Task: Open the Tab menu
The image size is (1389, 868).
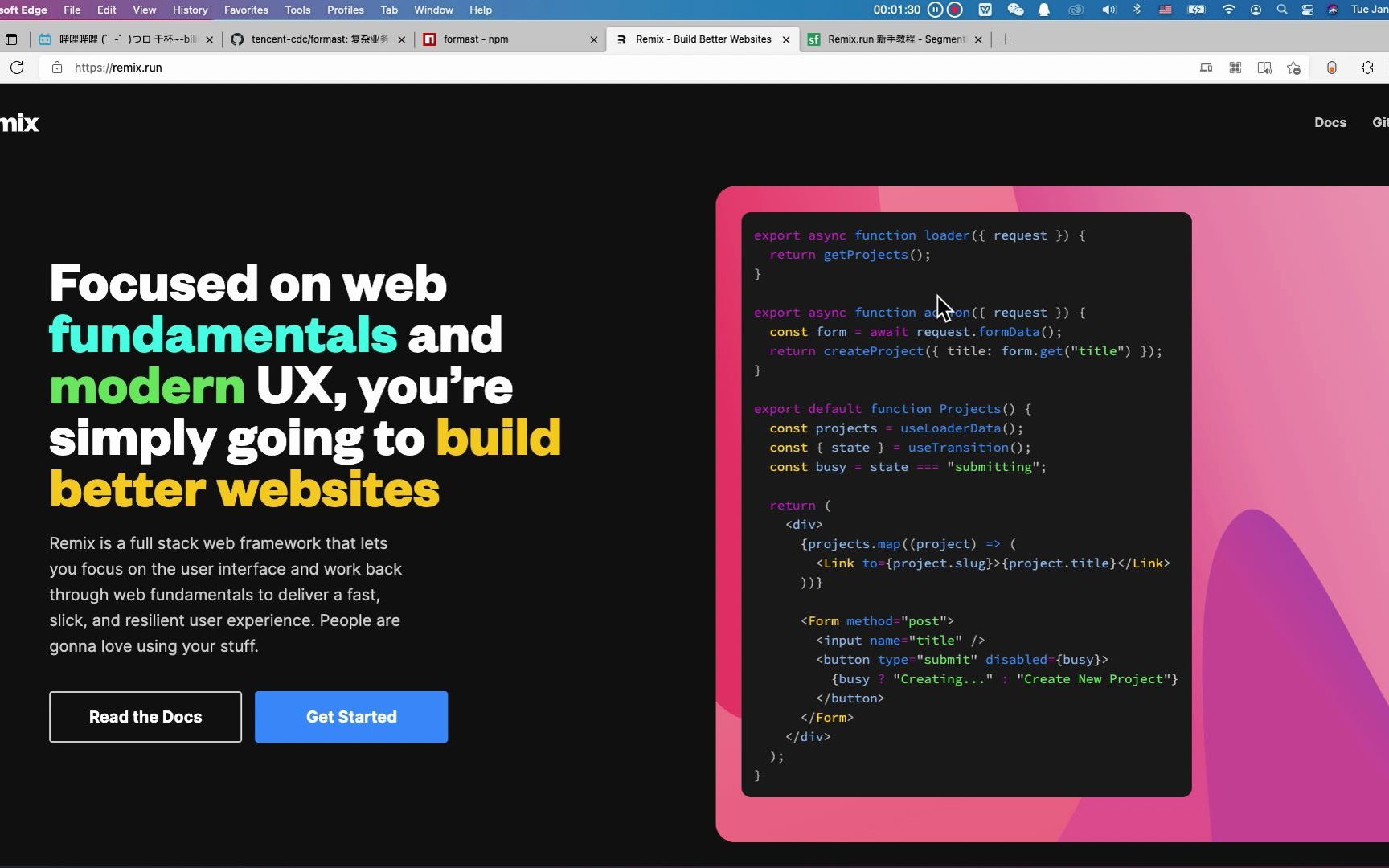Action: (389, 10)
